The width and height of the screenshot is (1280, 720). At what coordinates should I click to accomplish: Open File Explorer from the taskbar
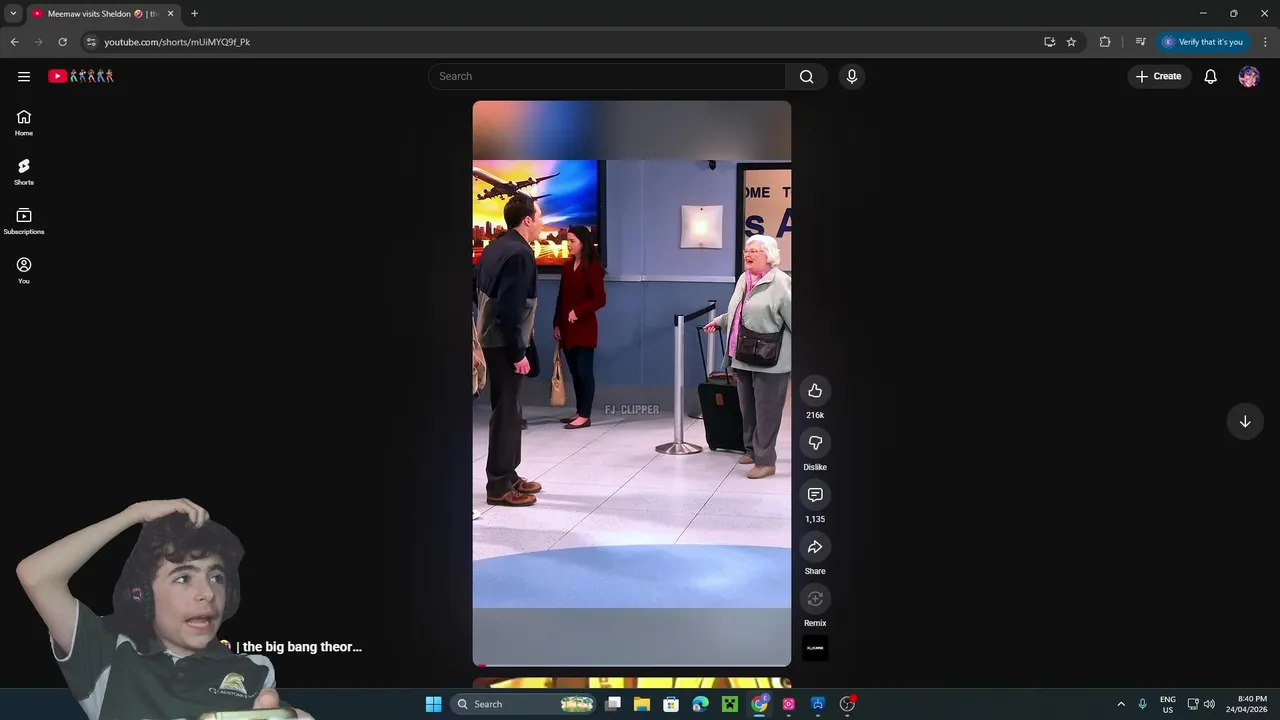(642, 704)
